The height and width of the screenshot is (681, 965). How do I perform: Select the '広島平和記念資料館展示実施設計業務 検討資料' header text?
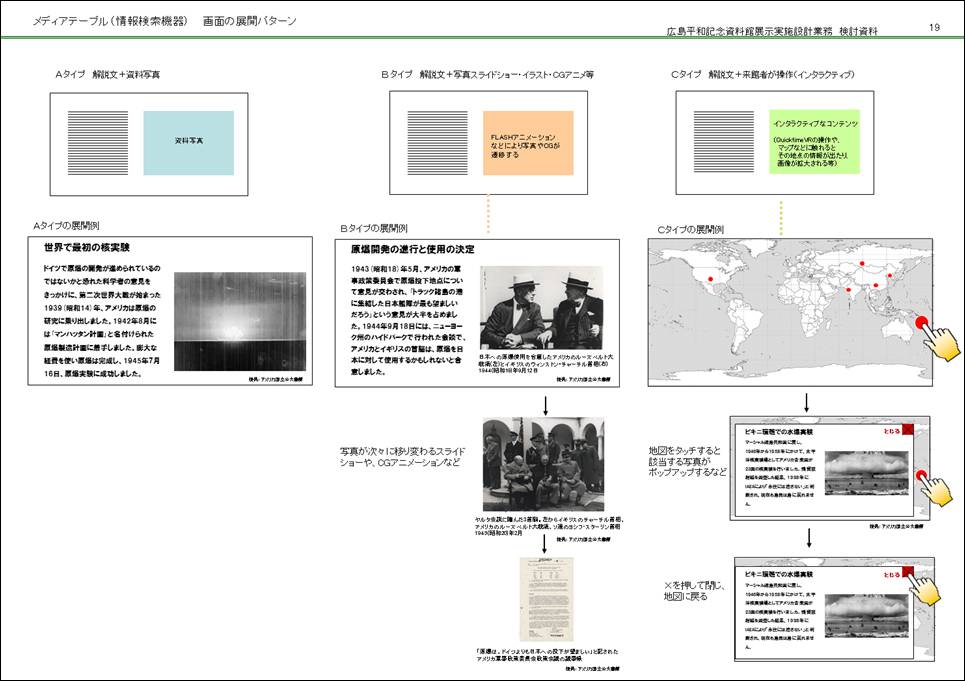click(x=772, y=31)
